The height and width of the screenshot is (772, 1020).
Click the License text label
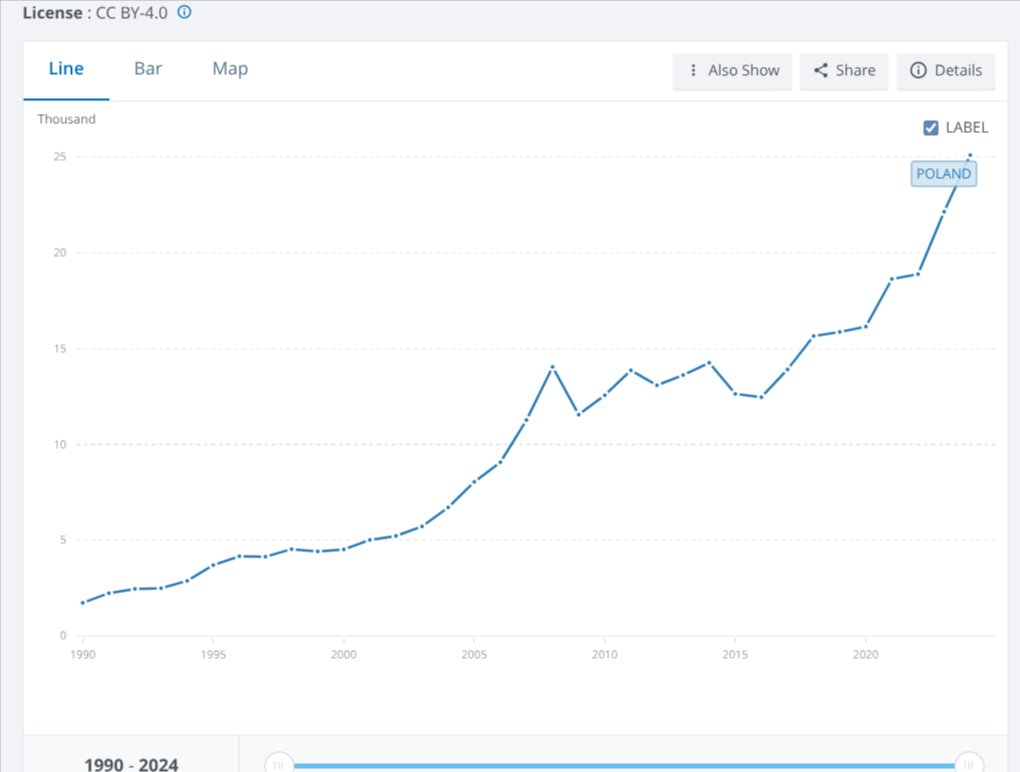tap(53, 12)
